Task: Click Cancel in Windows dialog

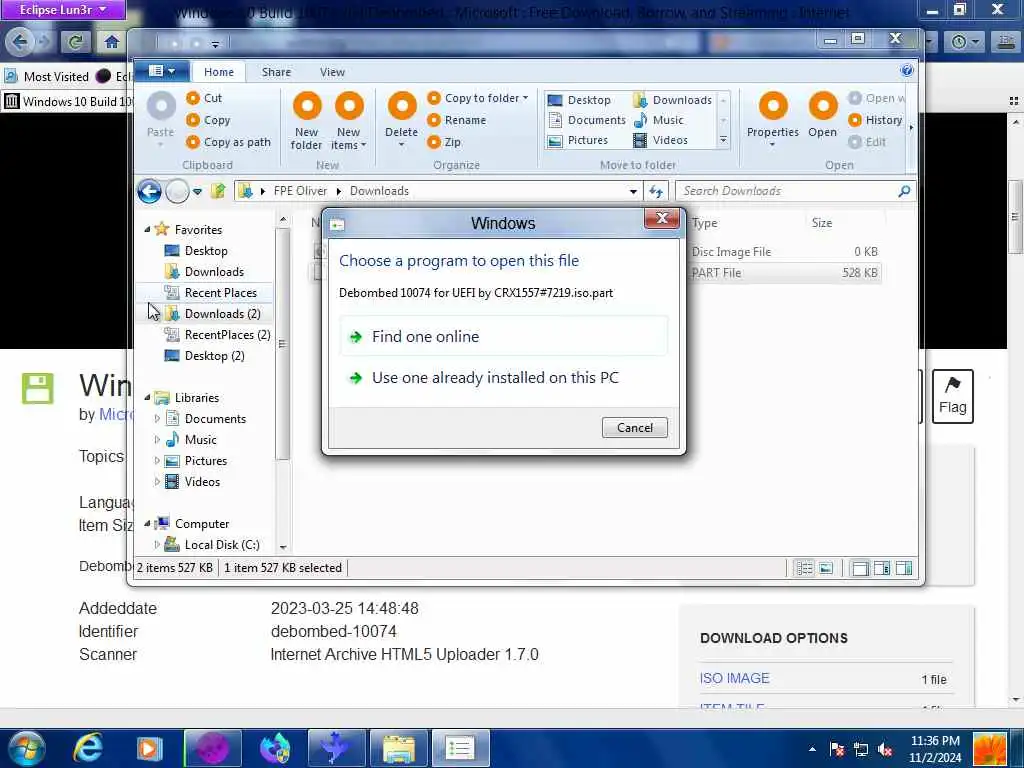Action: tap(634, 428)
